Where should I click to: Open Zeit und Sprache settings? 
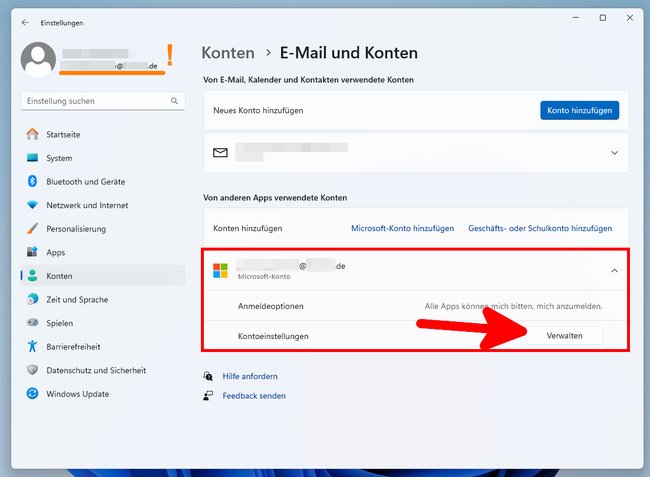point(103,299)
